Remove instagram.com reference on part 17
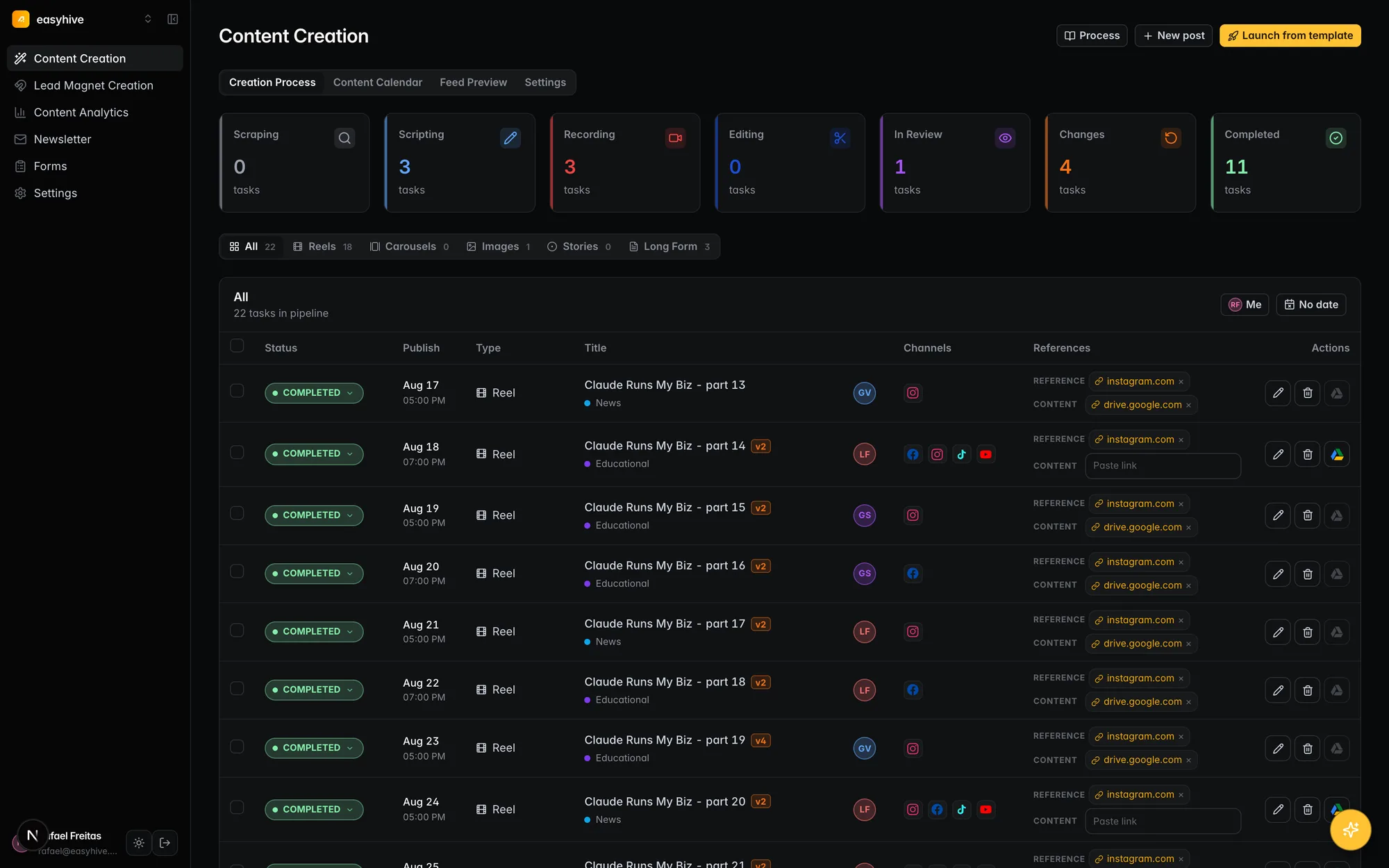This screenshot has width=1389, height=868. (x=1181, y=621)
